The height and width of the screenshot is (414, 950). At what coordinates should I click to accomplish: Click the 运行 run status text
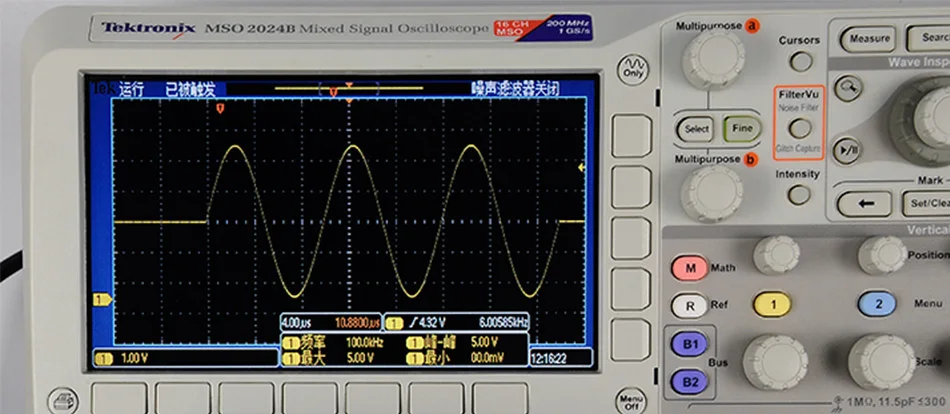131,90
